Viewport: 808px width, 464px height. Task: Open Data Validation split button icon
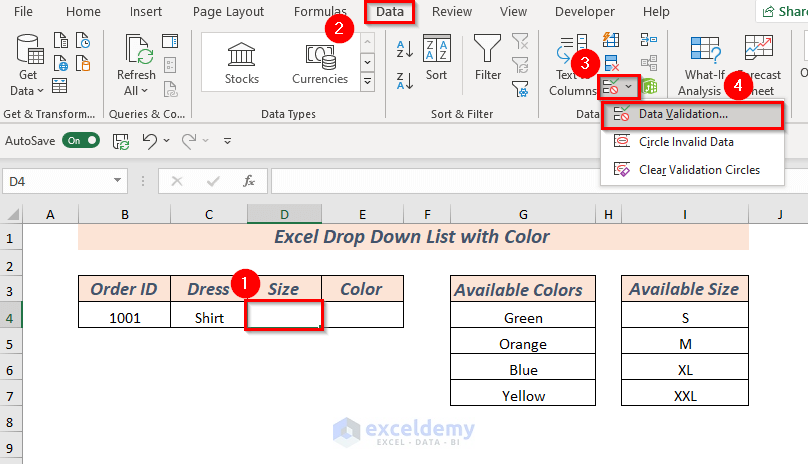611,87
